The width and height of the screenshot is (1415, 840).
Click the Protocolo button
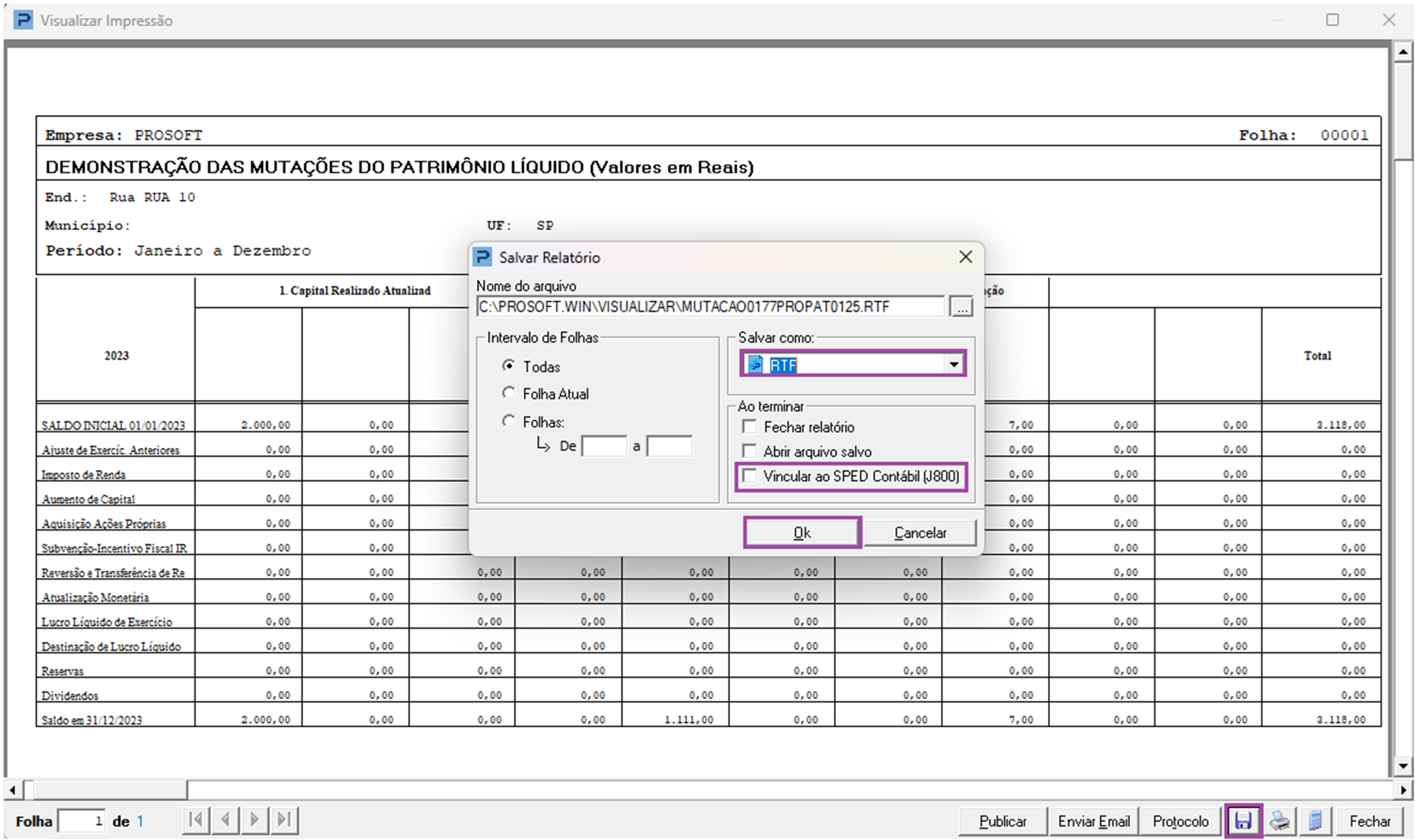[x=1180, y=821]
